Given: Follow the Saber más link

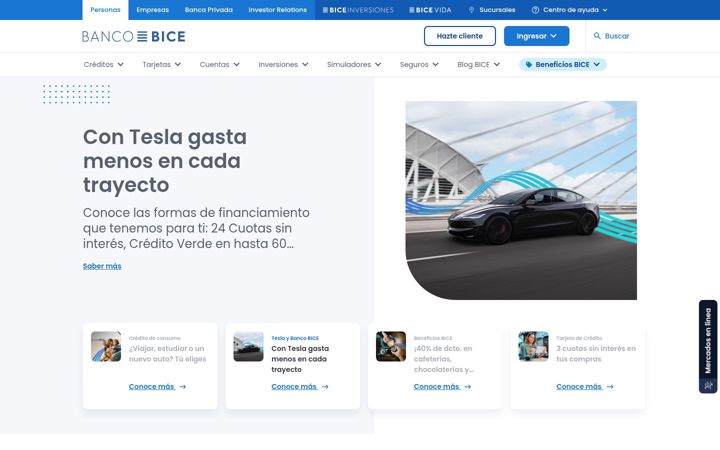Looking at the screenshot, I should pyautogui.click(x=102, y=266).
